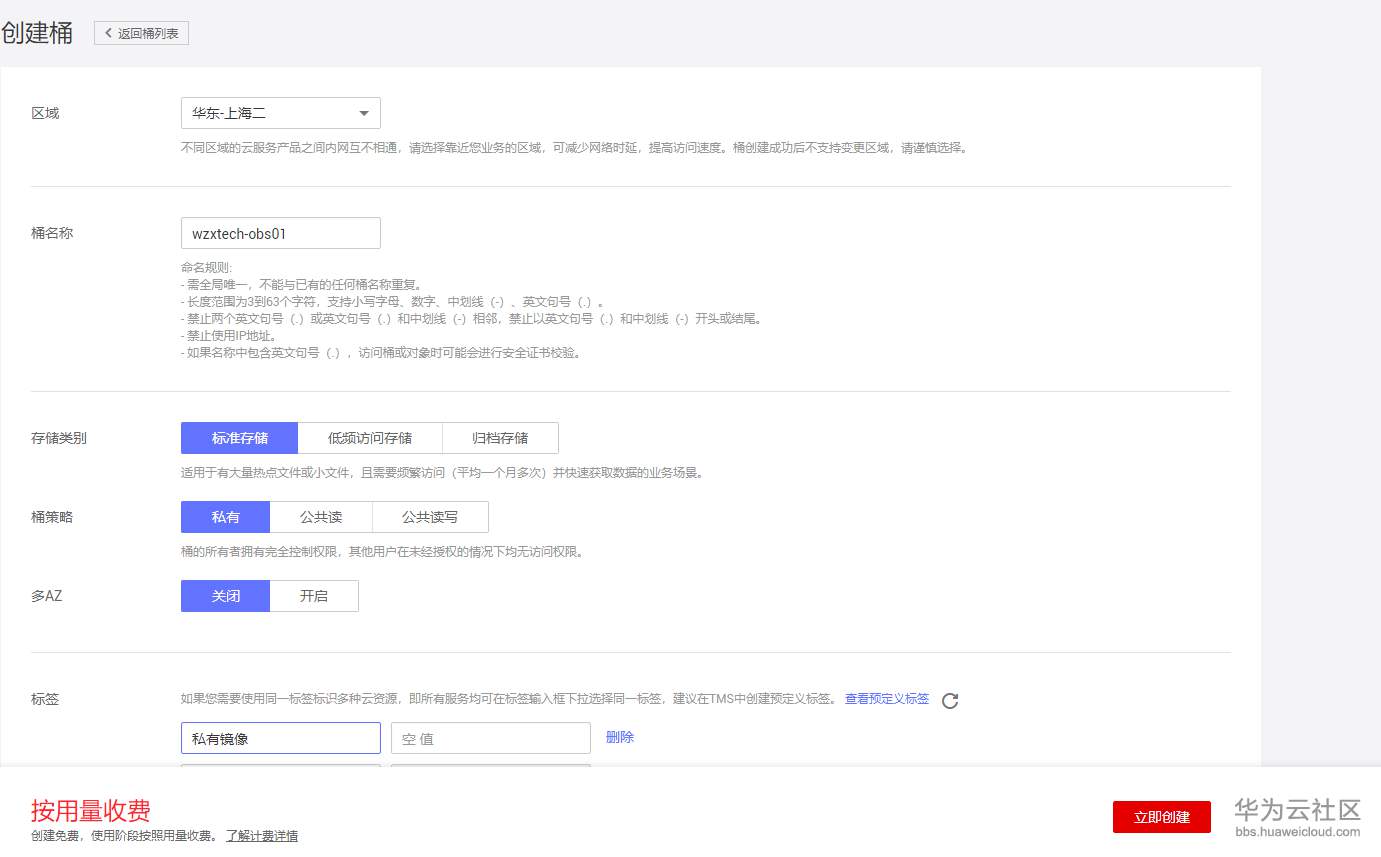Image resolution: width=1381 pixels, height=857 pixels.
Task: Enable 多AZ by clicking 开启
Action: (x=314, y=596)
